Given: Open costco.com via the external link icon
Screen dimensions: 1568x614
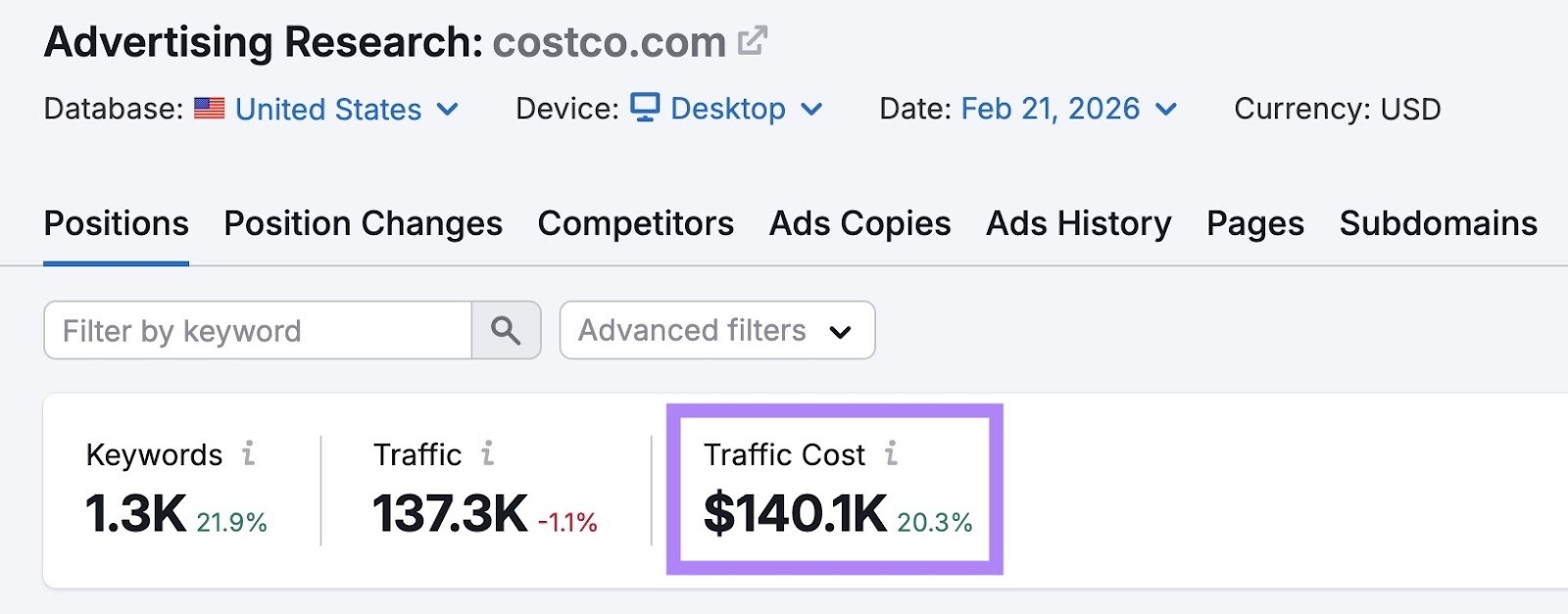Looking at the screenshot, I should 751,41.
